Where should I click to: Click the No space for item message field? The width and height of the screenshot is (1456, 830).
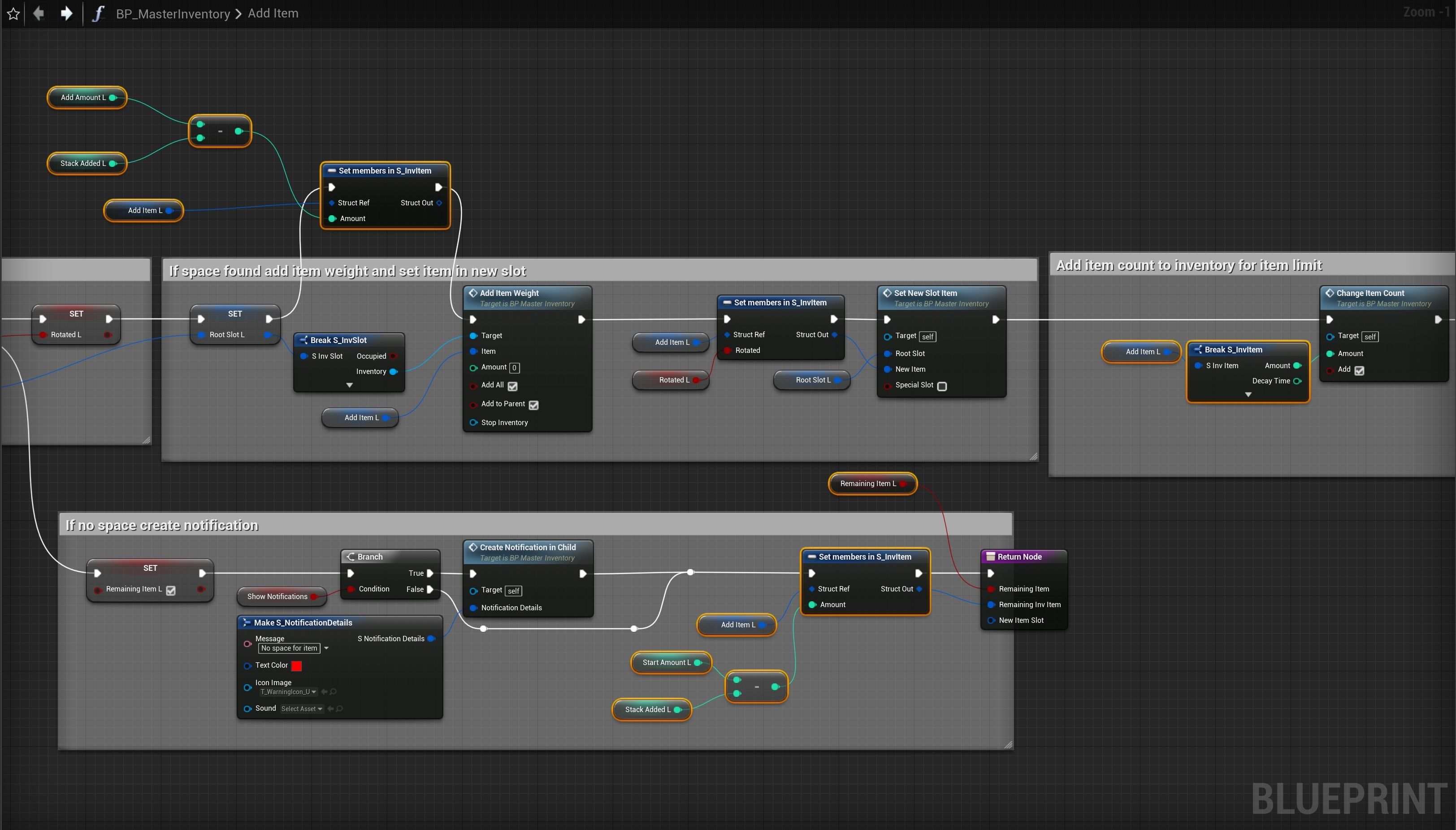click(x=289, y=648)
